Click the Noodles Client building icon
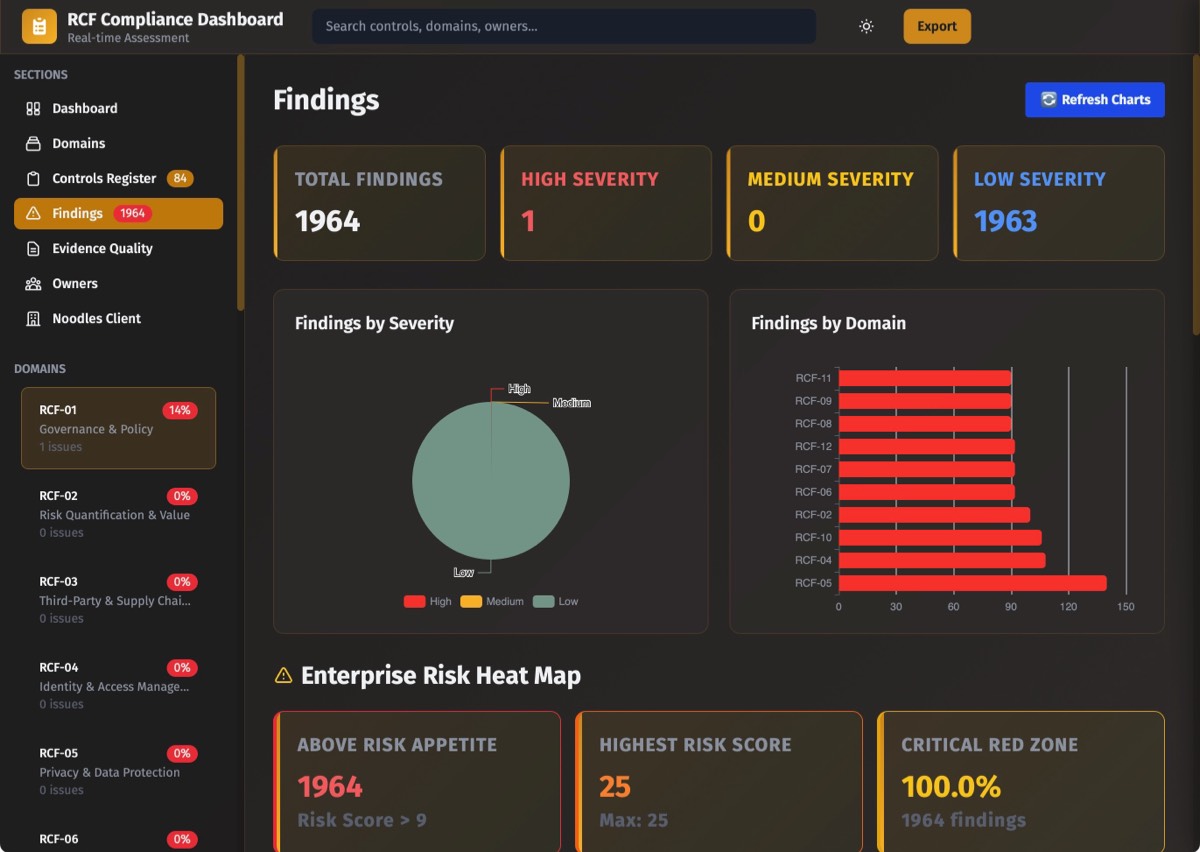Screen dimensions: 1200x852 click(33, 319)
